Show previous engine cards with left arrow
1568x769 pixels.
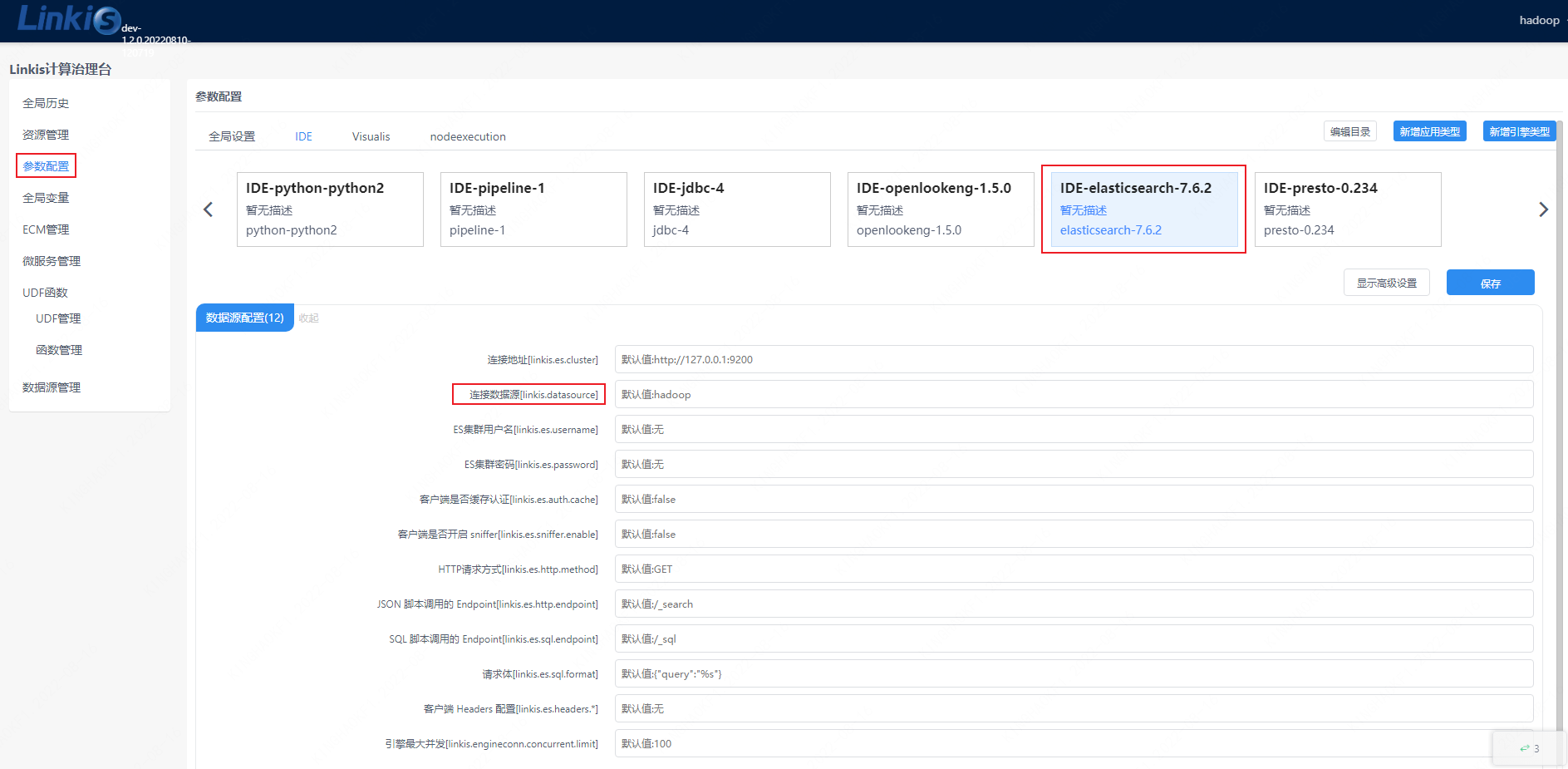tap(209, 210)
